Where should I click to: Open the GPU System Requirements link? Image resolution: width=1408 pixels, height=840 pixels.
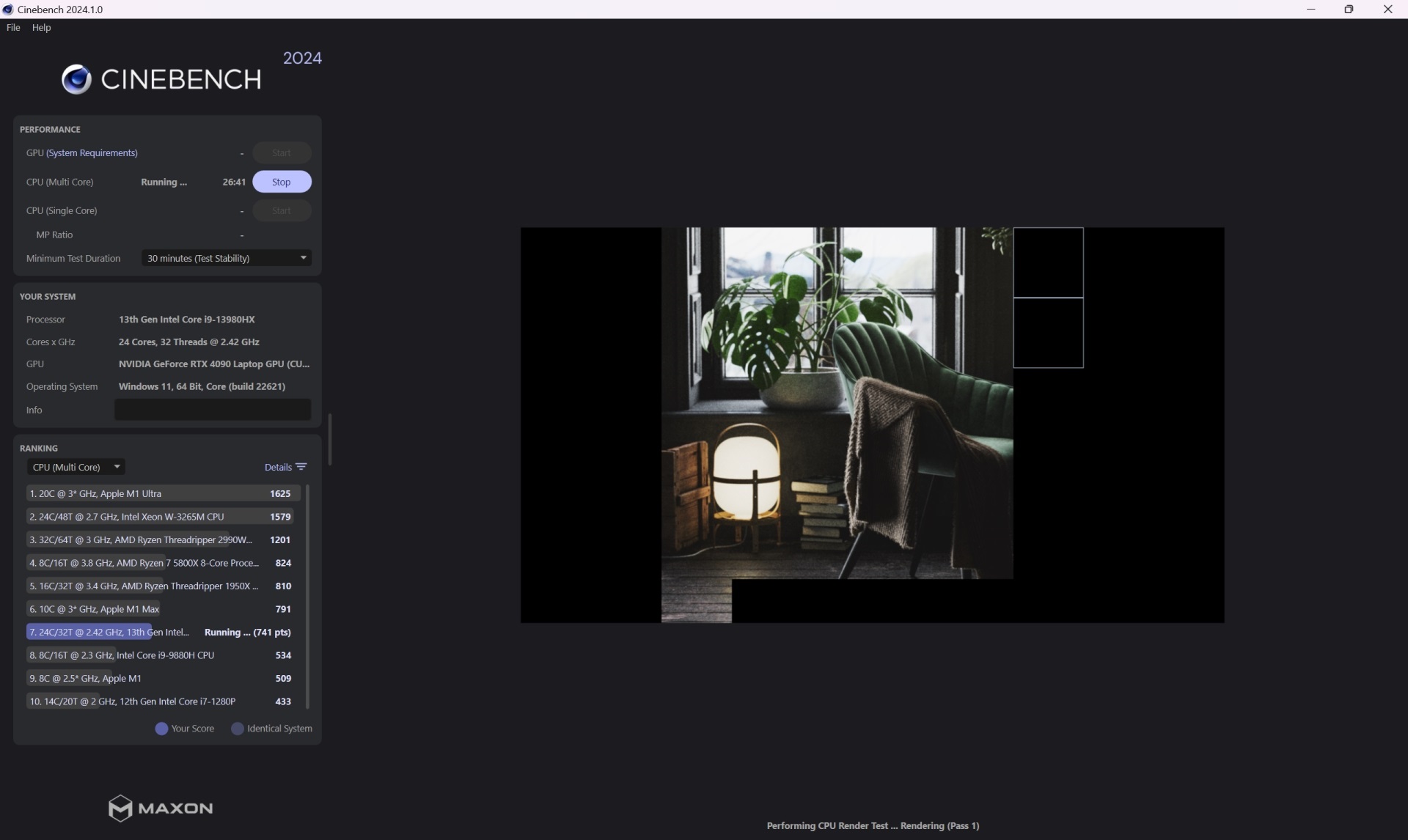(92, 152)
